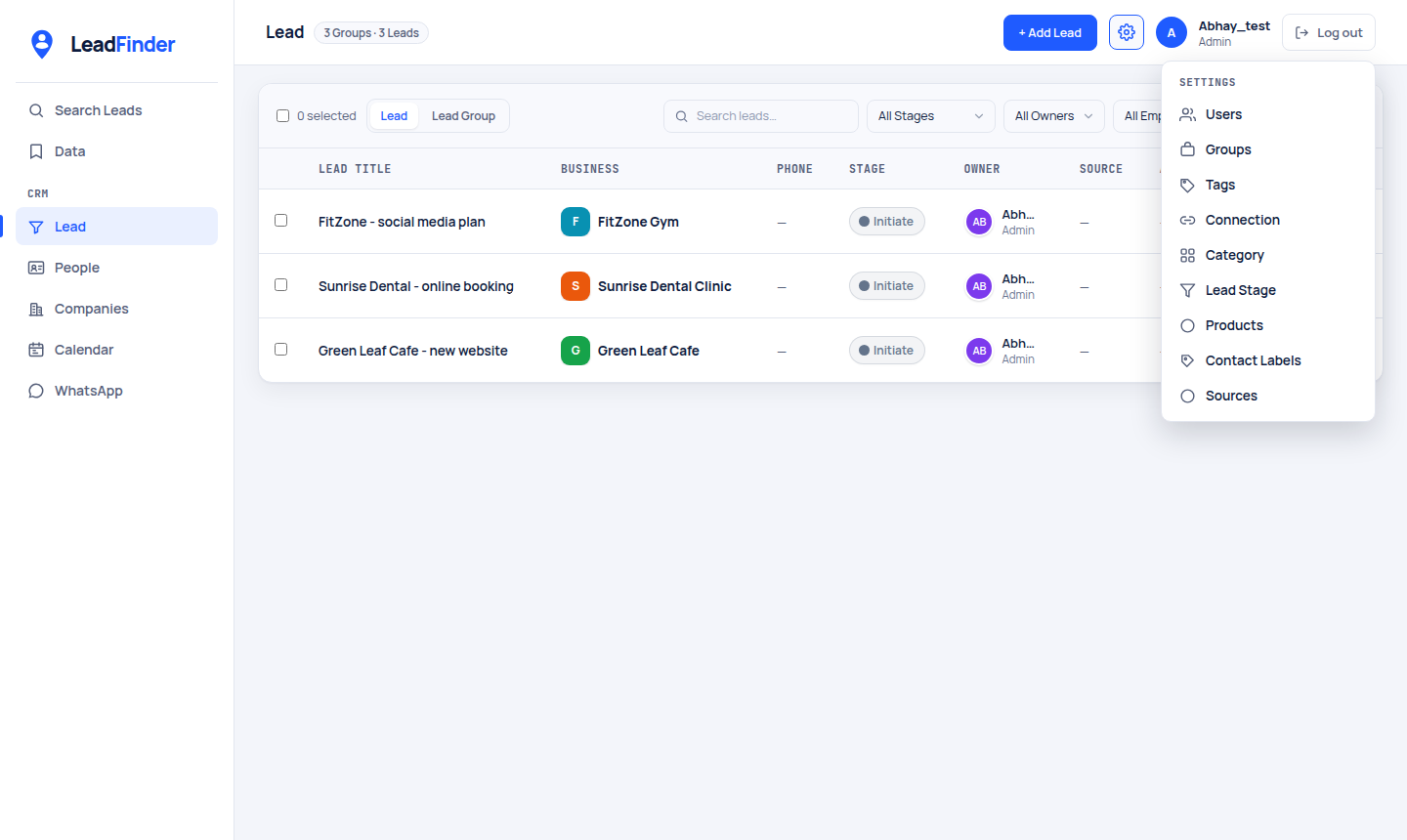Click the calendar icon in the sidebar
Screen dimensions: 1407x840
click(36, 350)
